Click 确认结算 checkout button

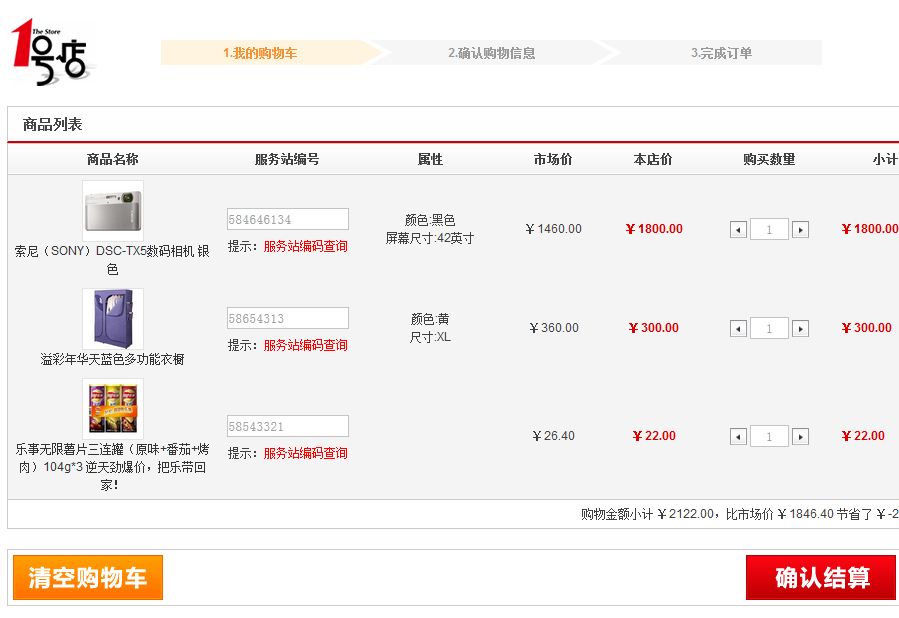tap(821, 577)
